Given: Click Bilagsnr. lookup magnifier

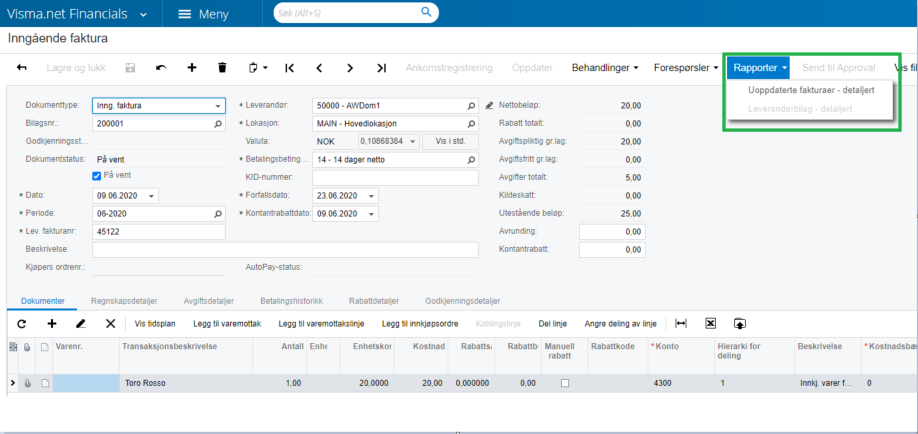Looking at the screenshot, I should (x=218, y=124).
